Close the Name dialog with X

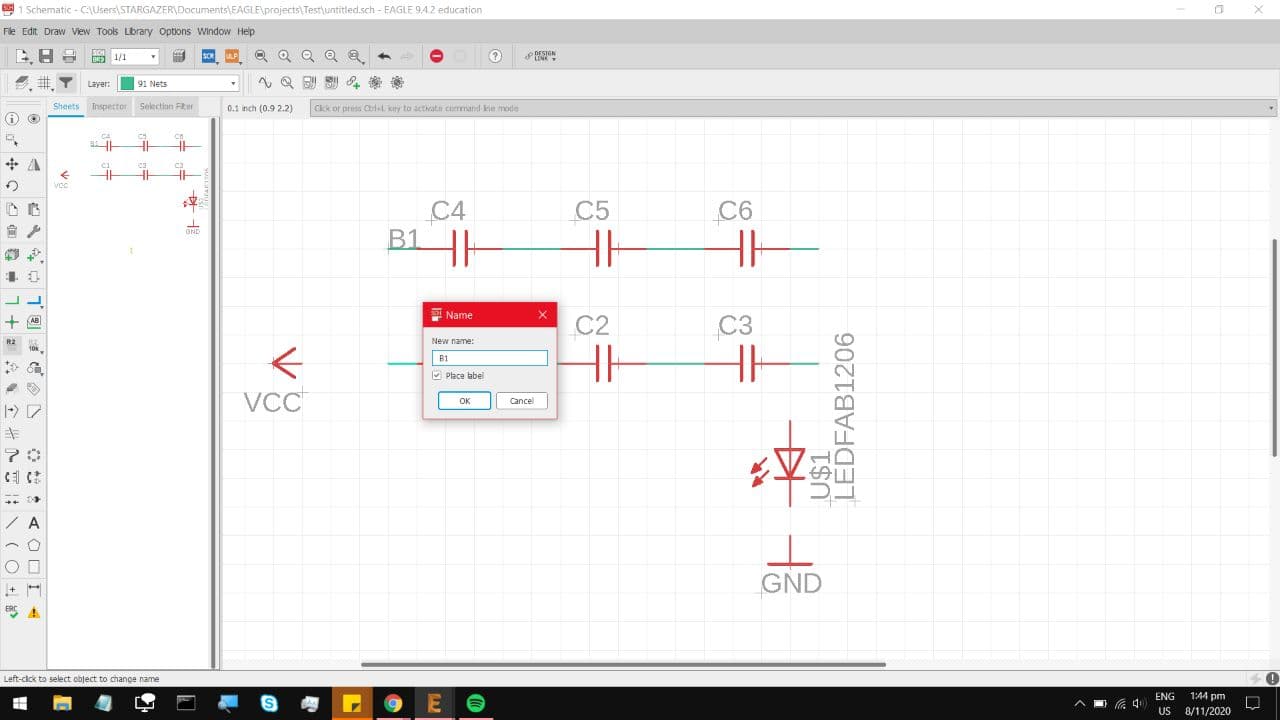pyautogui.click(x=543, y=315)
